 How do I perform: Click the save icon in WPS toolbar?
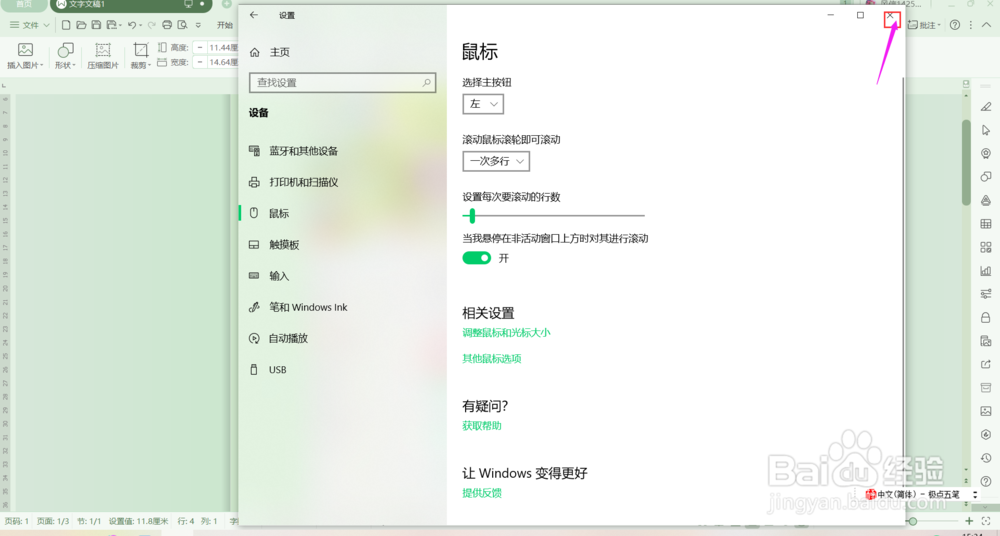(96, 25)
